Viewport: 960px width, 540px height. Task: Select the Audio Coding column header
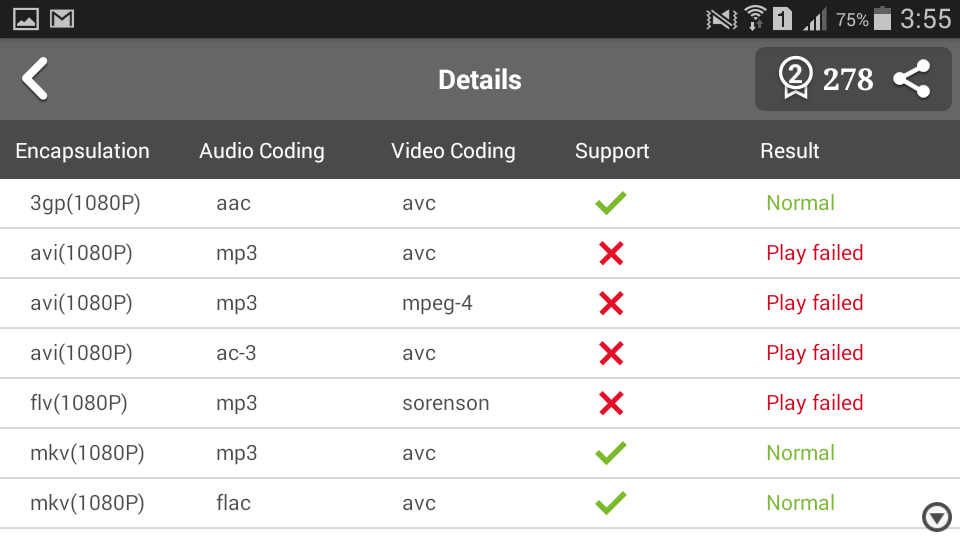[x=262, y=151]
